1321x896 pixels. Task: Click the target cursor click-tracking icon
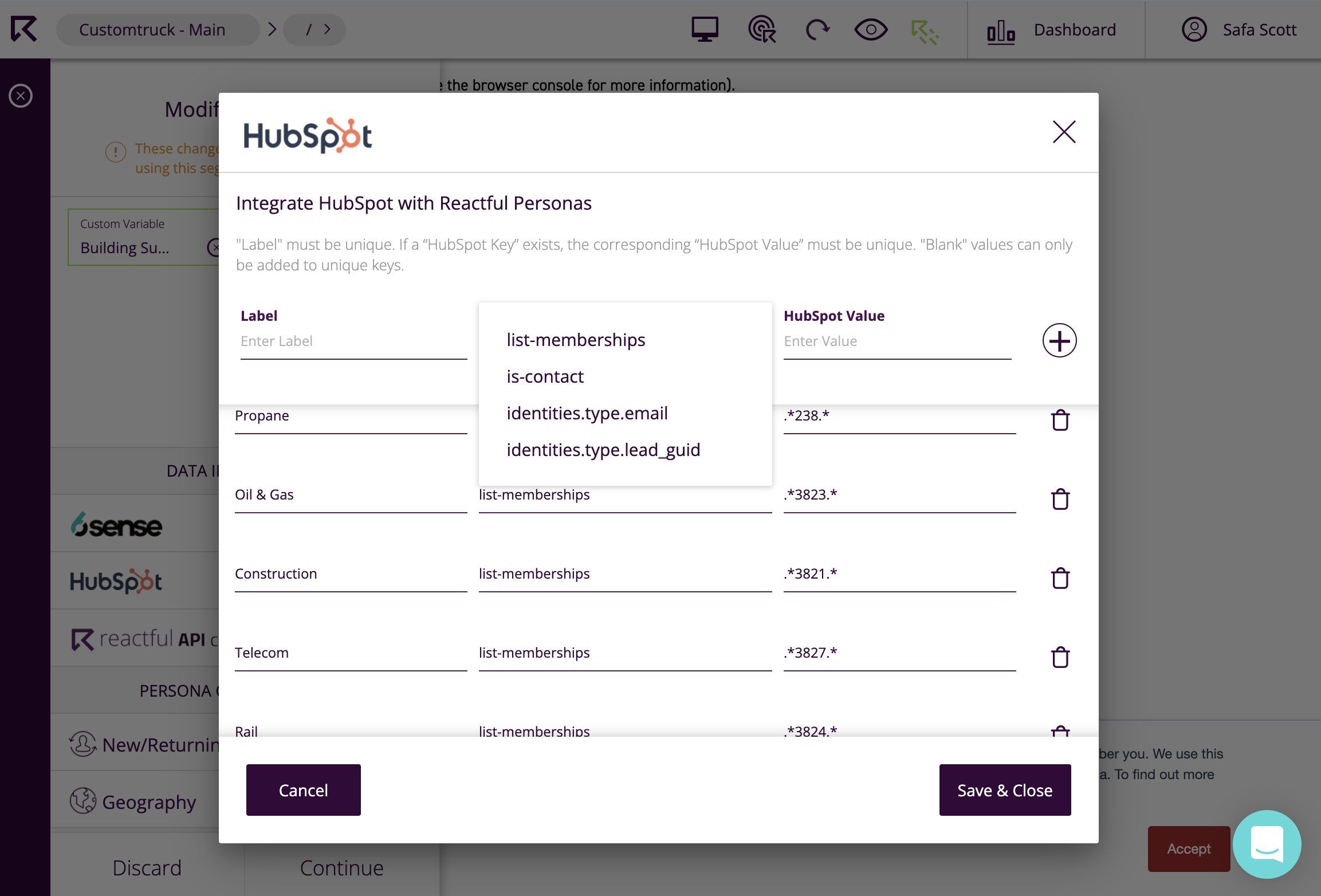tap(762, 29)
